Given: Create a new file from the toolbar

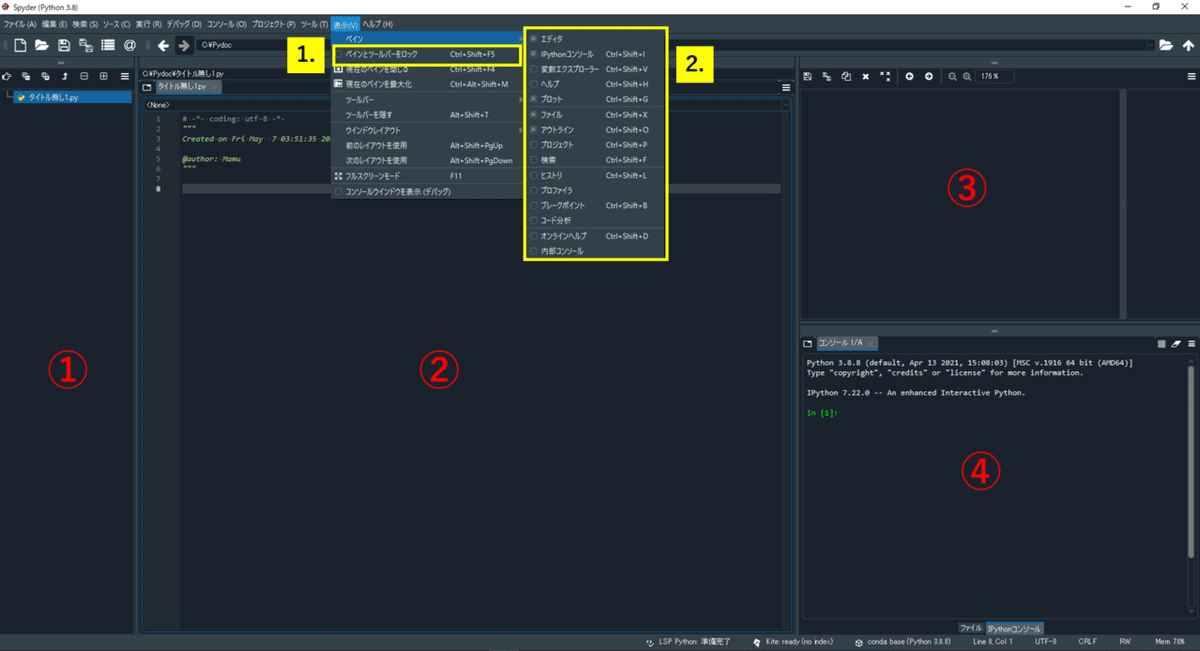Looking at the screenshot, I should tap(20, 45).
